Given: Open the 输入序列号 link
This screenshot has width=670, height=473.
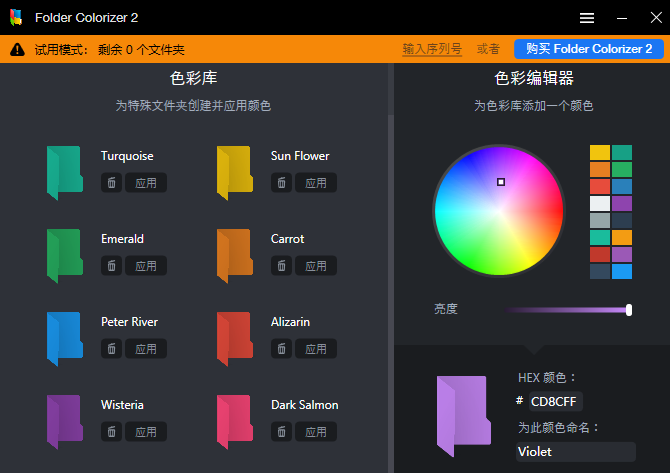Looking at the screenshot, I should coord(432,49).
